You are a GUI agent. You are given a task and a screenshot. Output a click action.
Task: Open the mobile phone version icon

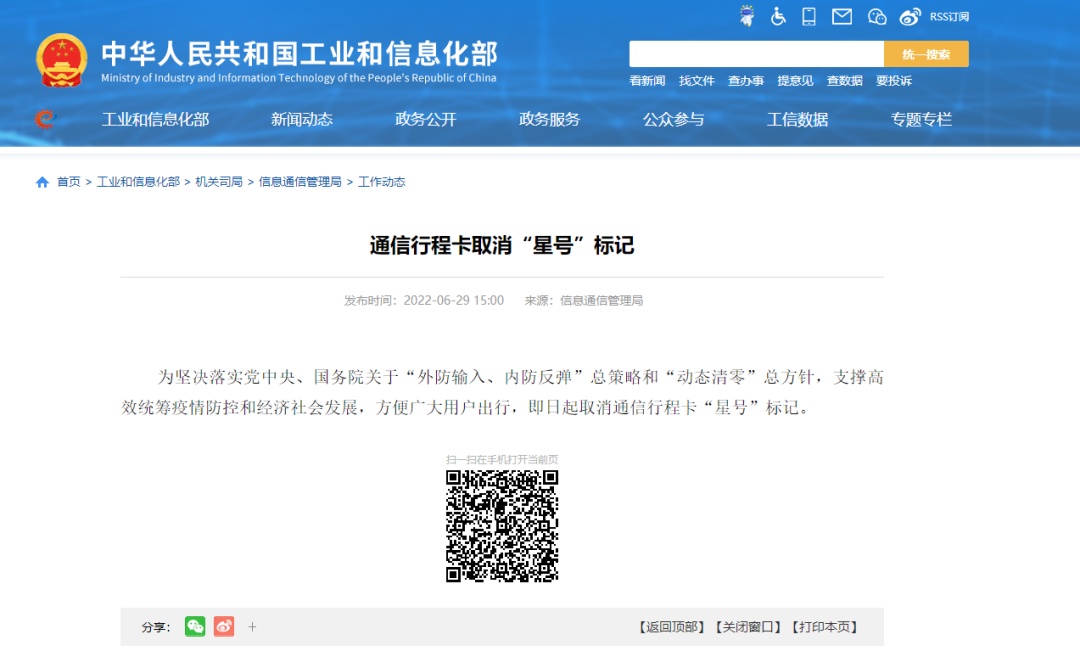(x=809, y=16)
